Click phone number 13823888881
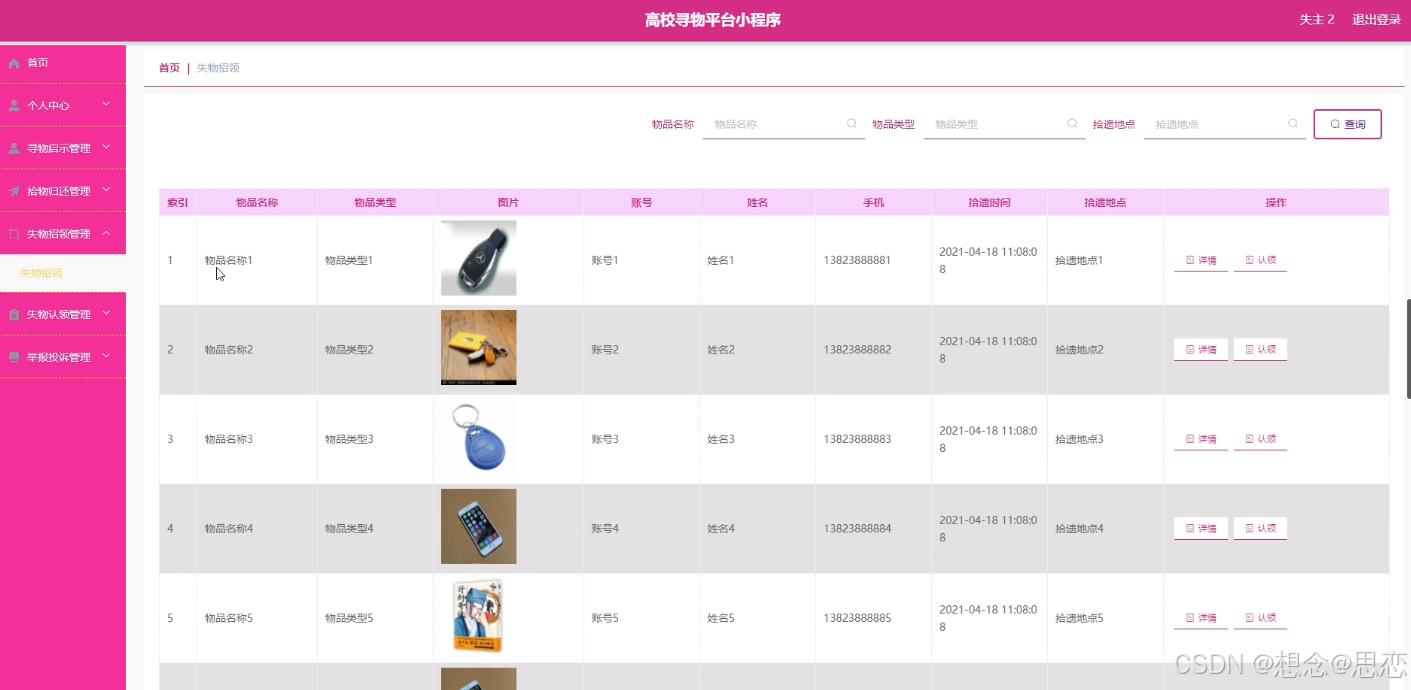 [857, 260]
